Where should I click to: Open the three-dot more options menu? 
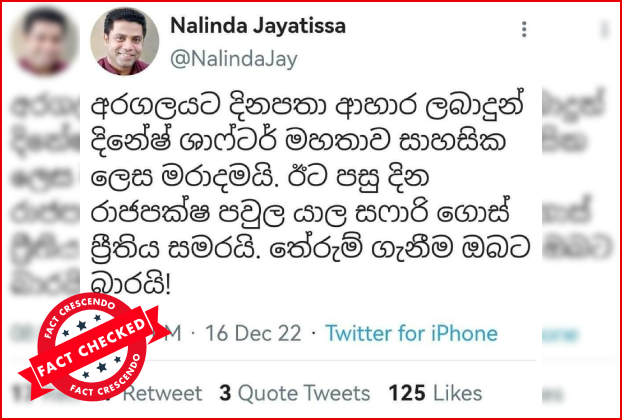coord(524,29)
